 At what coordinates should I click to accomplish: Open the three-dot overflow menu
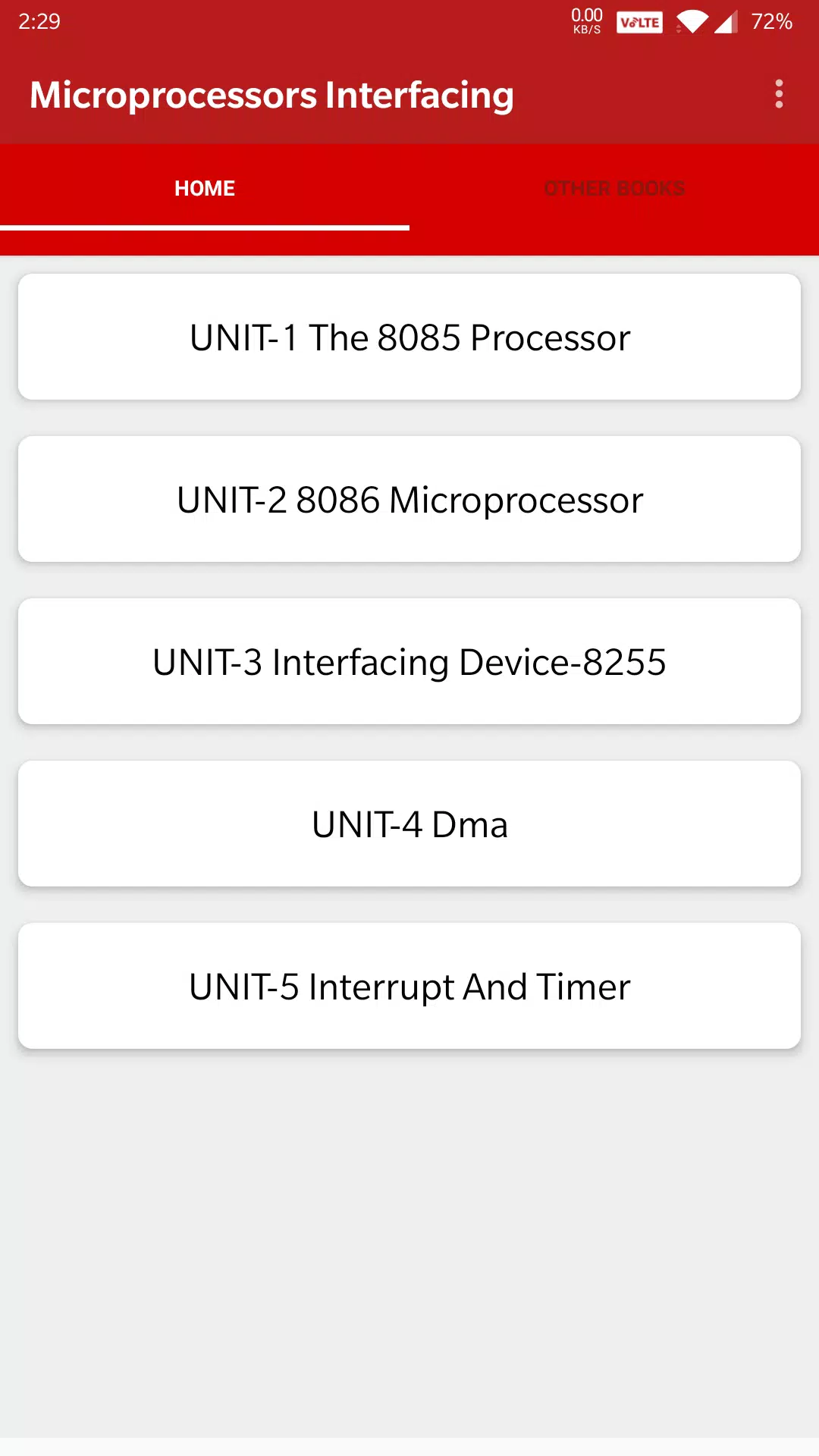(x=779, y=94)
